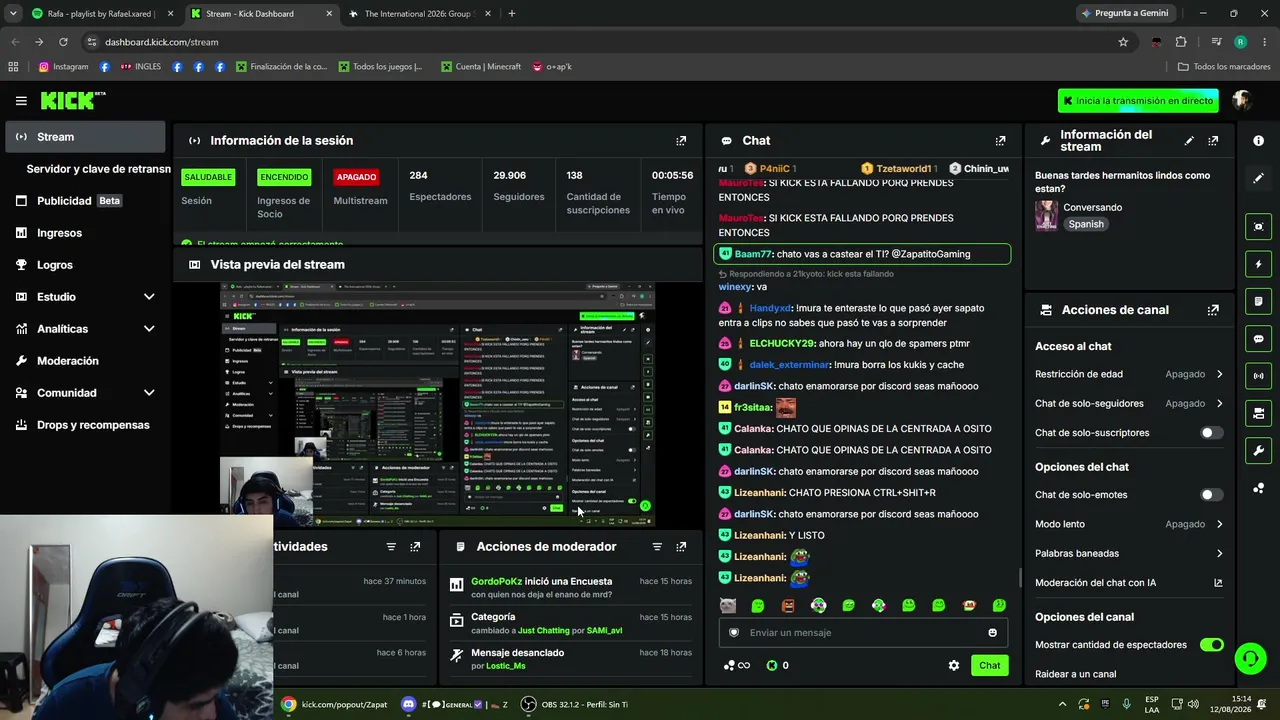Edit the stream information with the pencil icon

point(1189,141)
